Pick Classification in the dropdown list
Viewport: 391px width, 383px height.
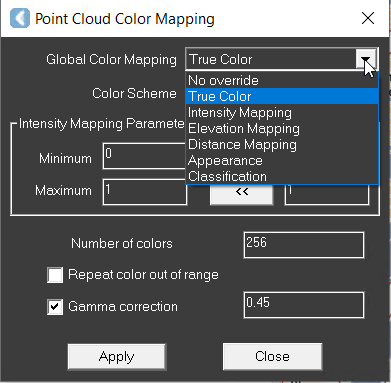282,176
